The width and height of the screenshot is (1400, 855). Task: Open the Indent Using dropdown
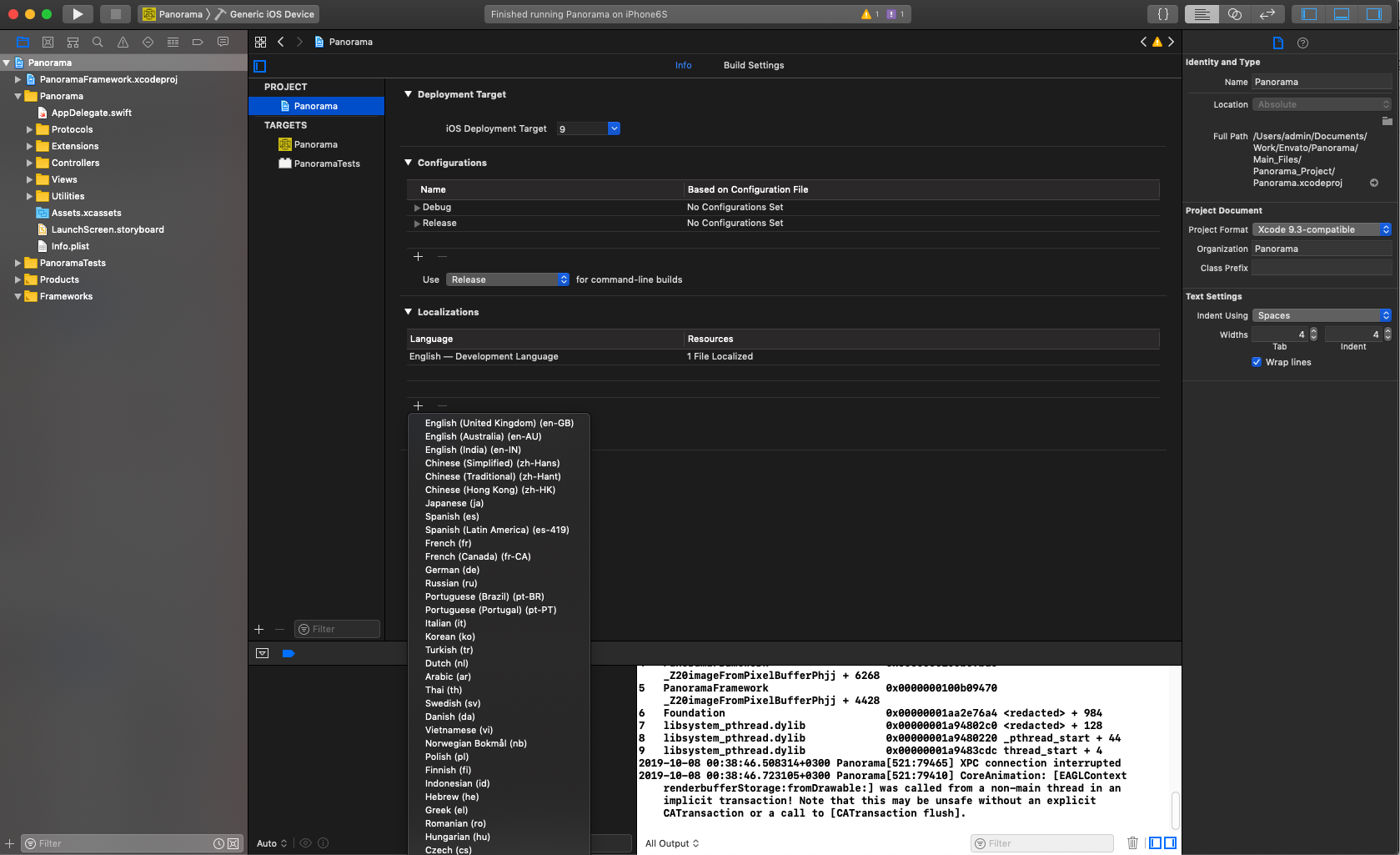point(1322,315)
